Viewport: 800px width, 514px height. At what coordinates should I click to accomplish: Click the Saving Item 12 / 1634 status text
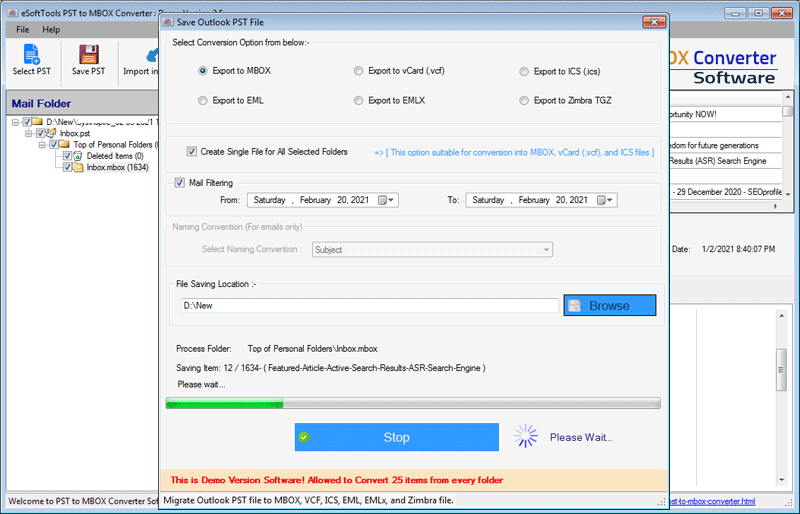point(331,368)
